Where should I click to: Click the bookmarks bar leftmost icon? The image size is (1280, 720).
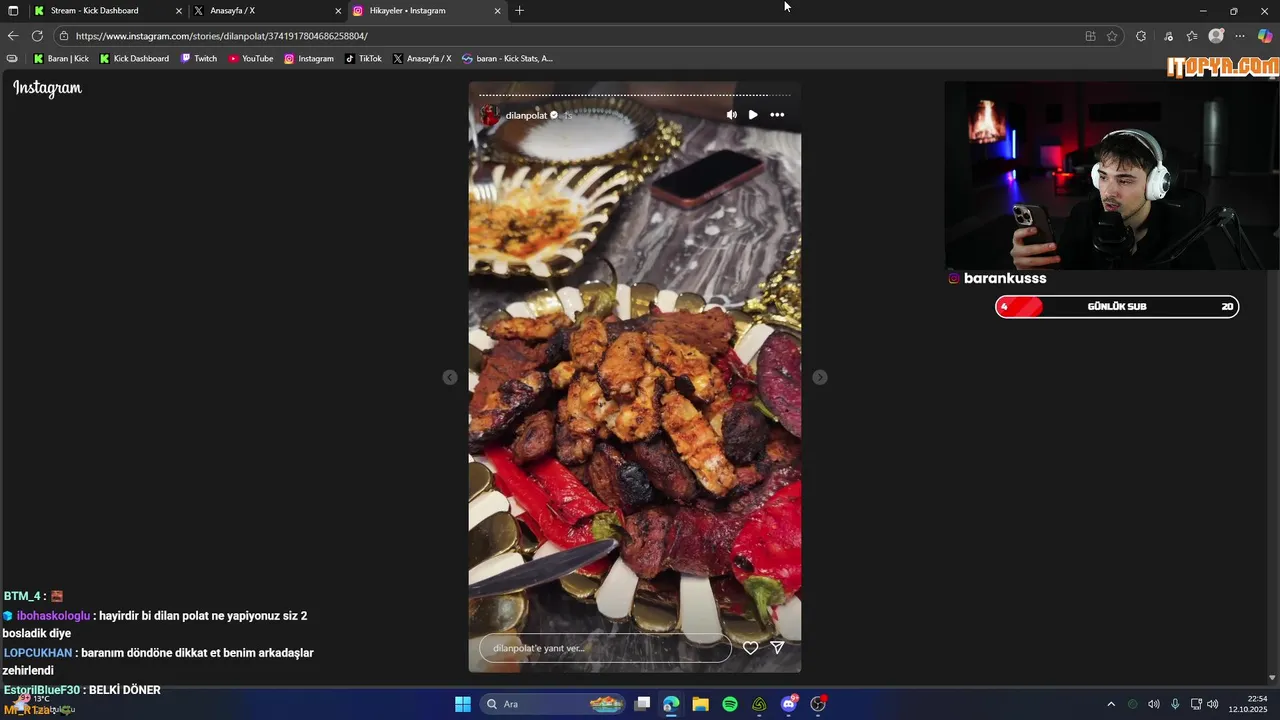[x=12, y=59]
